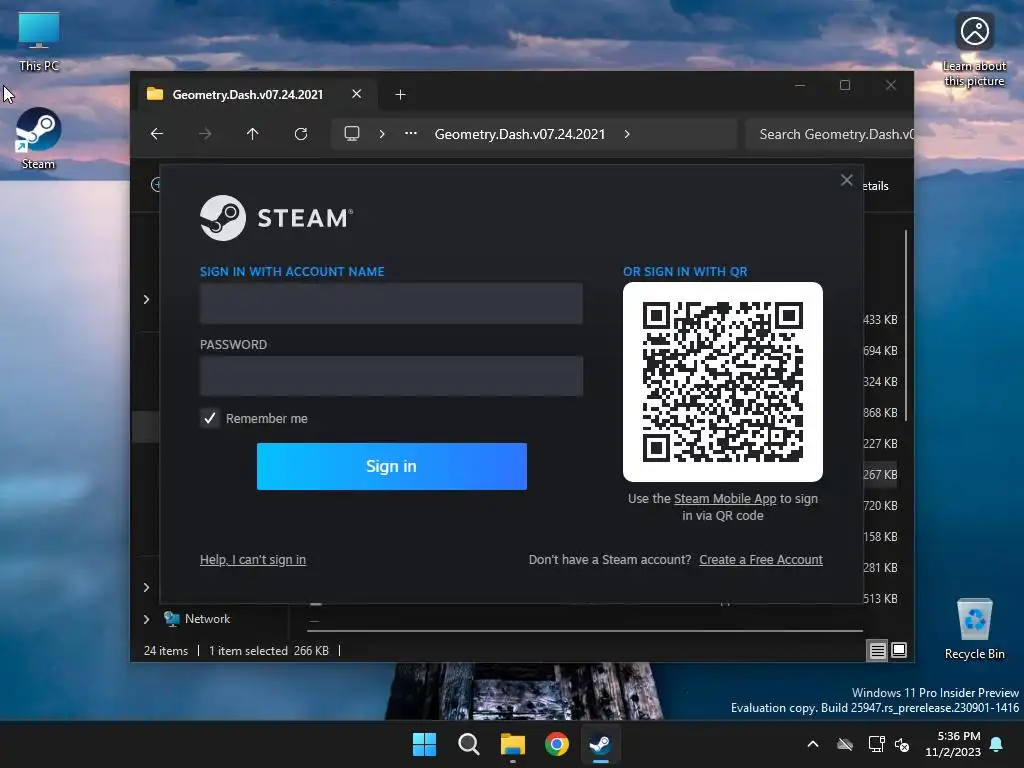The image size is (1024, 768).
Task: Click the PC monitor icon in address bar
Action: coord(352,134)
